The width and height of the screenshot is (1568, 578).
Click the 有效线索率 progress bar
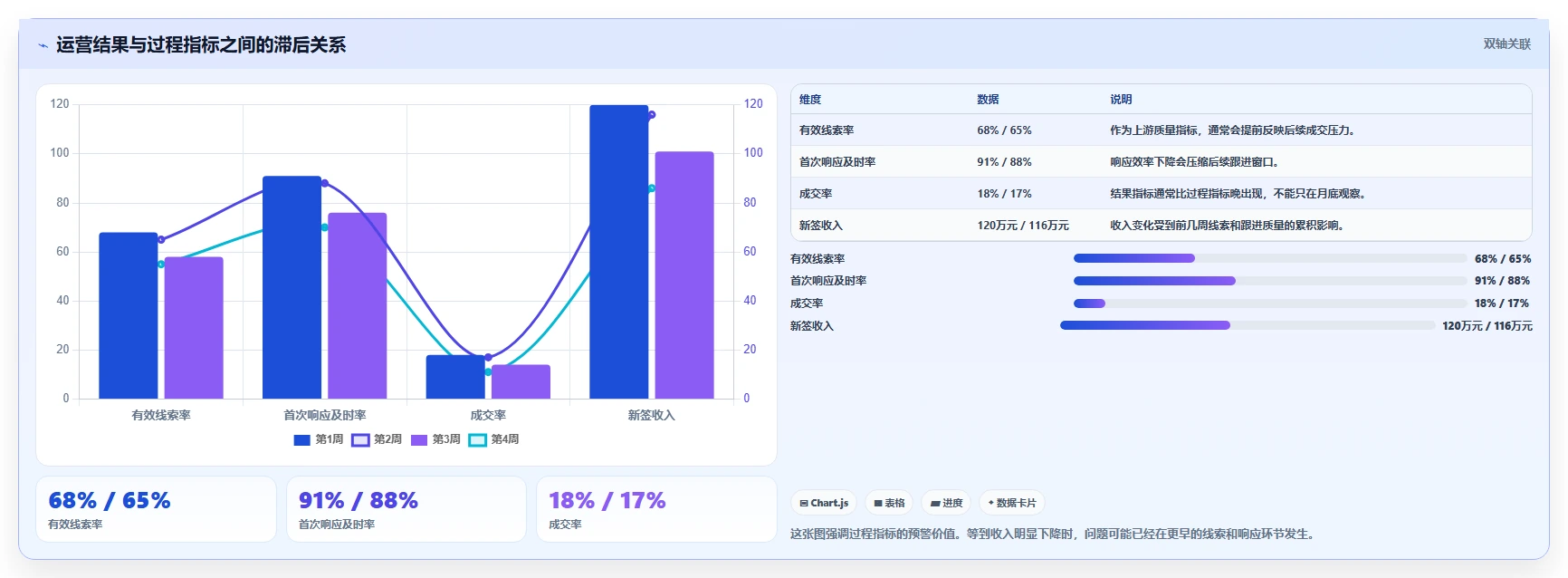1270,258
